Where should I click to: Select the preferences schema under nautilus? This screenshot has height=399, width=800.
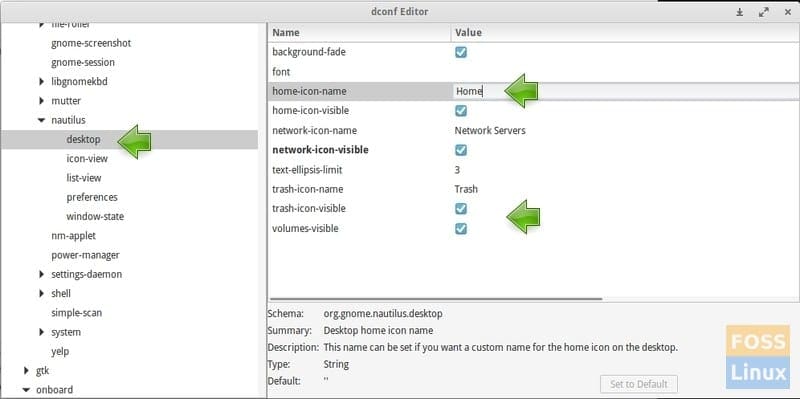click(x=92, y=197)
